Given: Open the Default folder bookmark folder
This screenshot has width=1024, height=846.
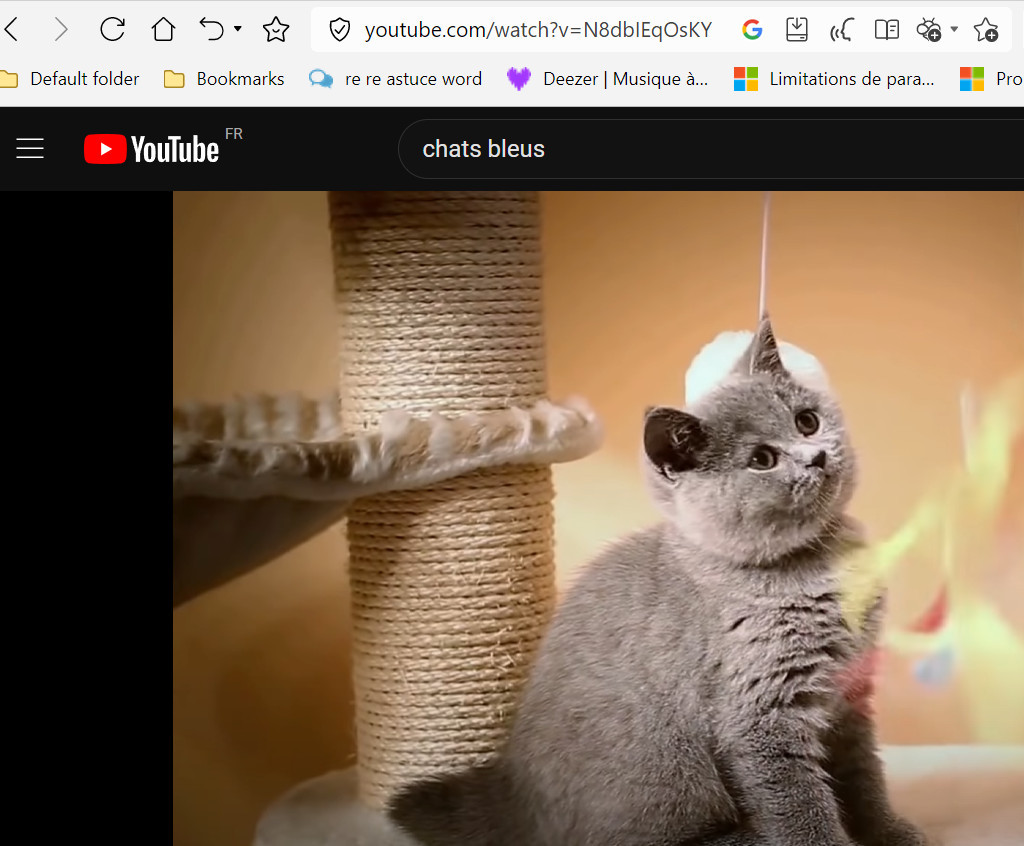Looking at the screenshot, I should tap(71, 79).
